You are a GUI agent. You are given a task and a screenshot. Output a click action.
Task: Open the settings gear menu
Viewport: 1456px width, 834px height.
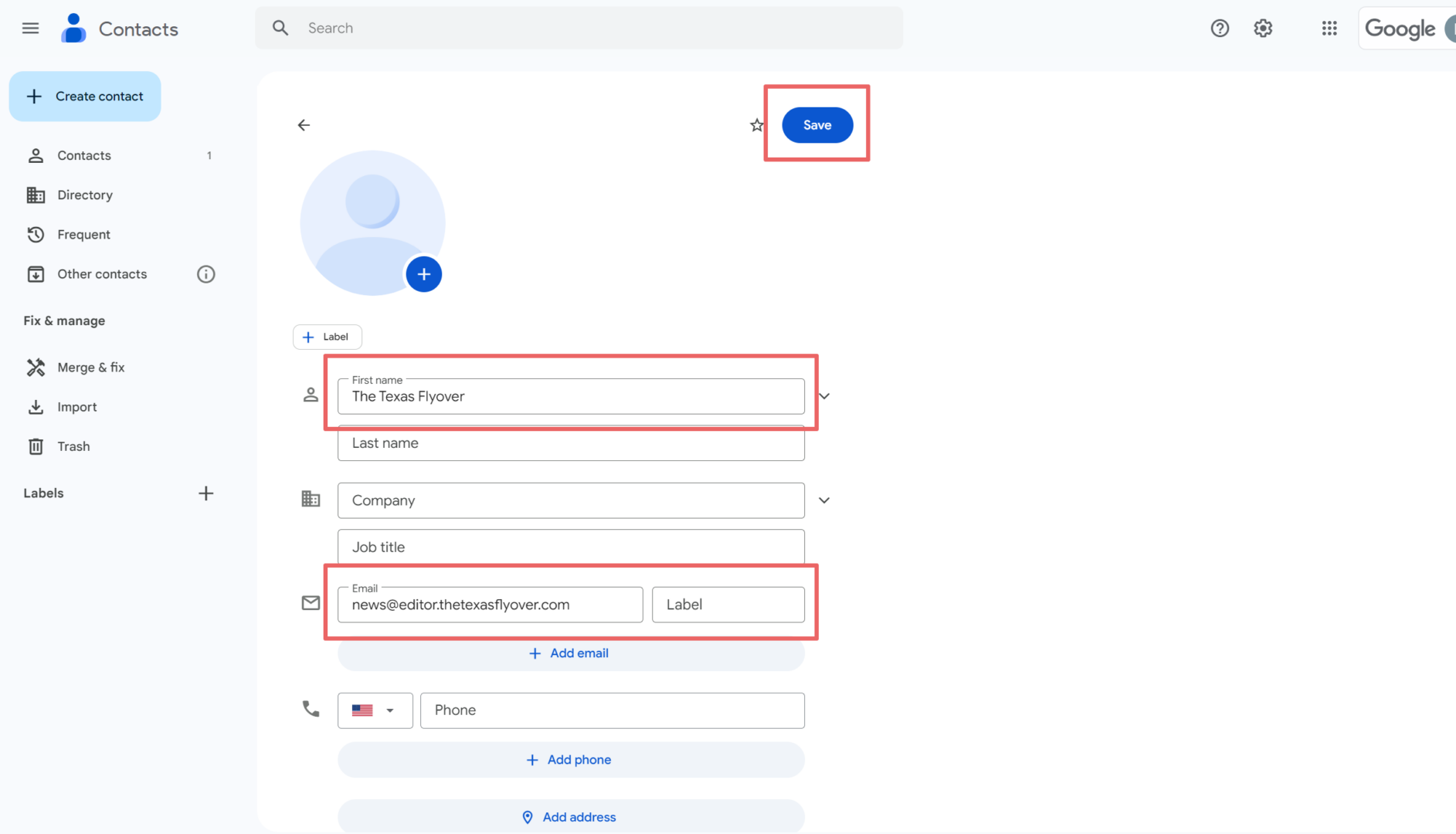tap(1263, 29)
